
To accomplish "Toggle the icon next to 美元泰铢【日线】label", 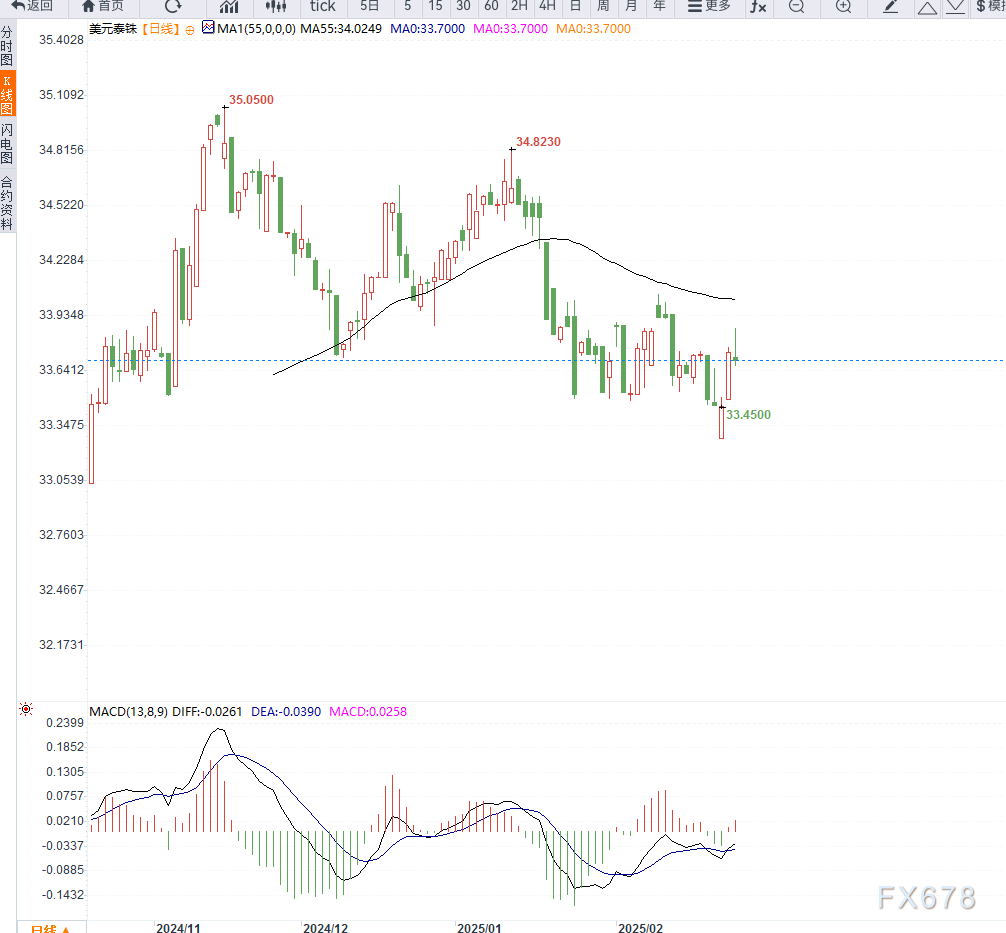I will click(x=188, y=29).
